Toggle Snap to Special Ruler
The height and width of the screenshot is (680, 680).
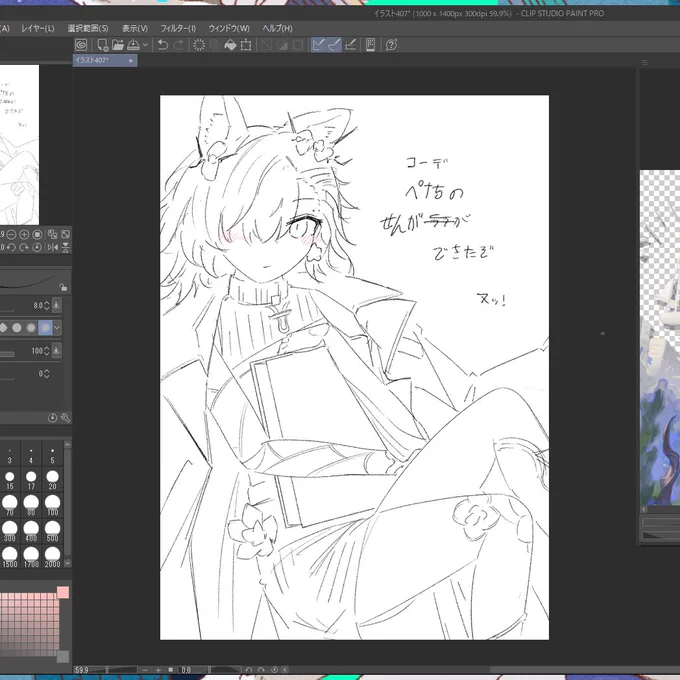click(x=334, y=45)
